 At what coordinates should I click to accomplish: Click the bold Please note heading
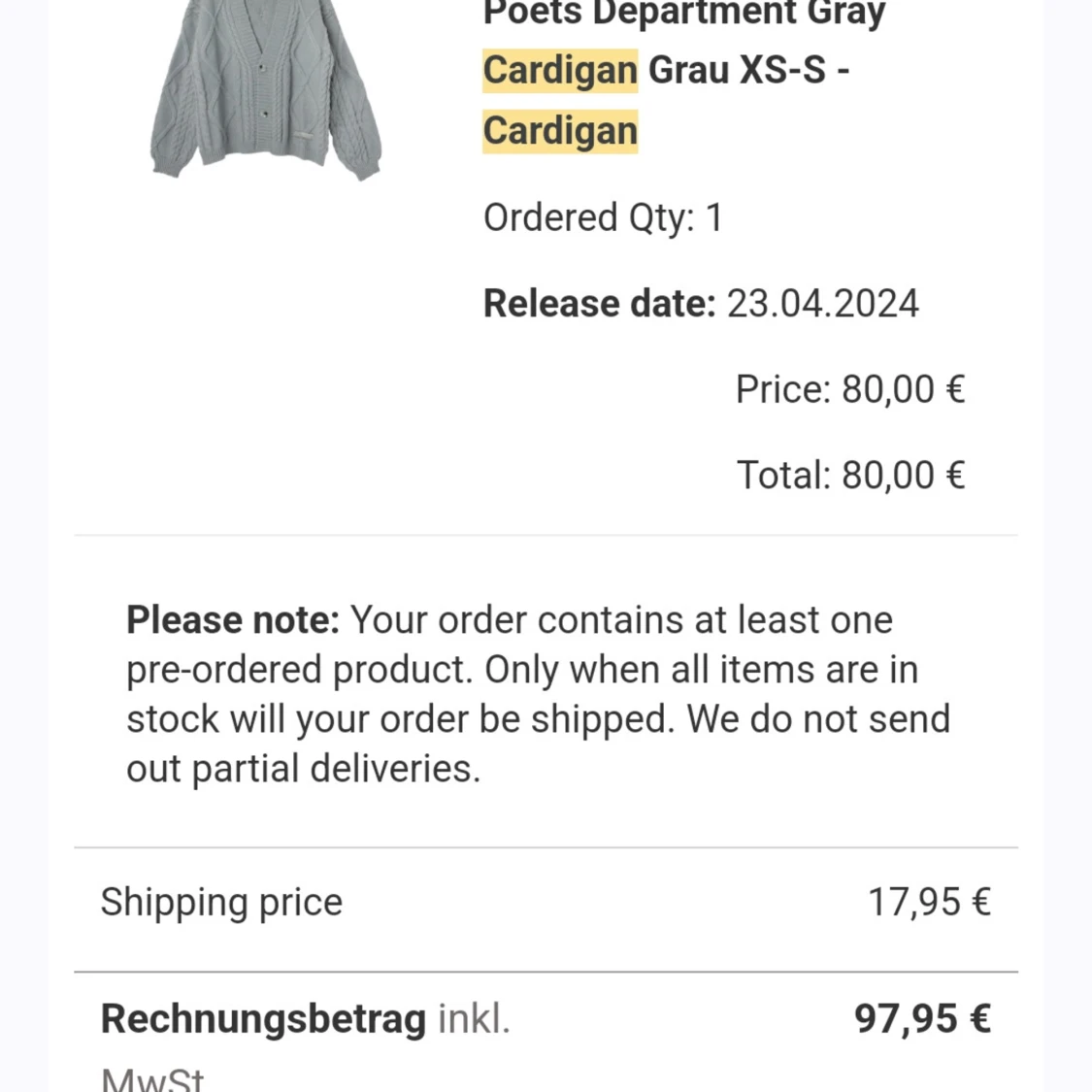pos(233,619)
